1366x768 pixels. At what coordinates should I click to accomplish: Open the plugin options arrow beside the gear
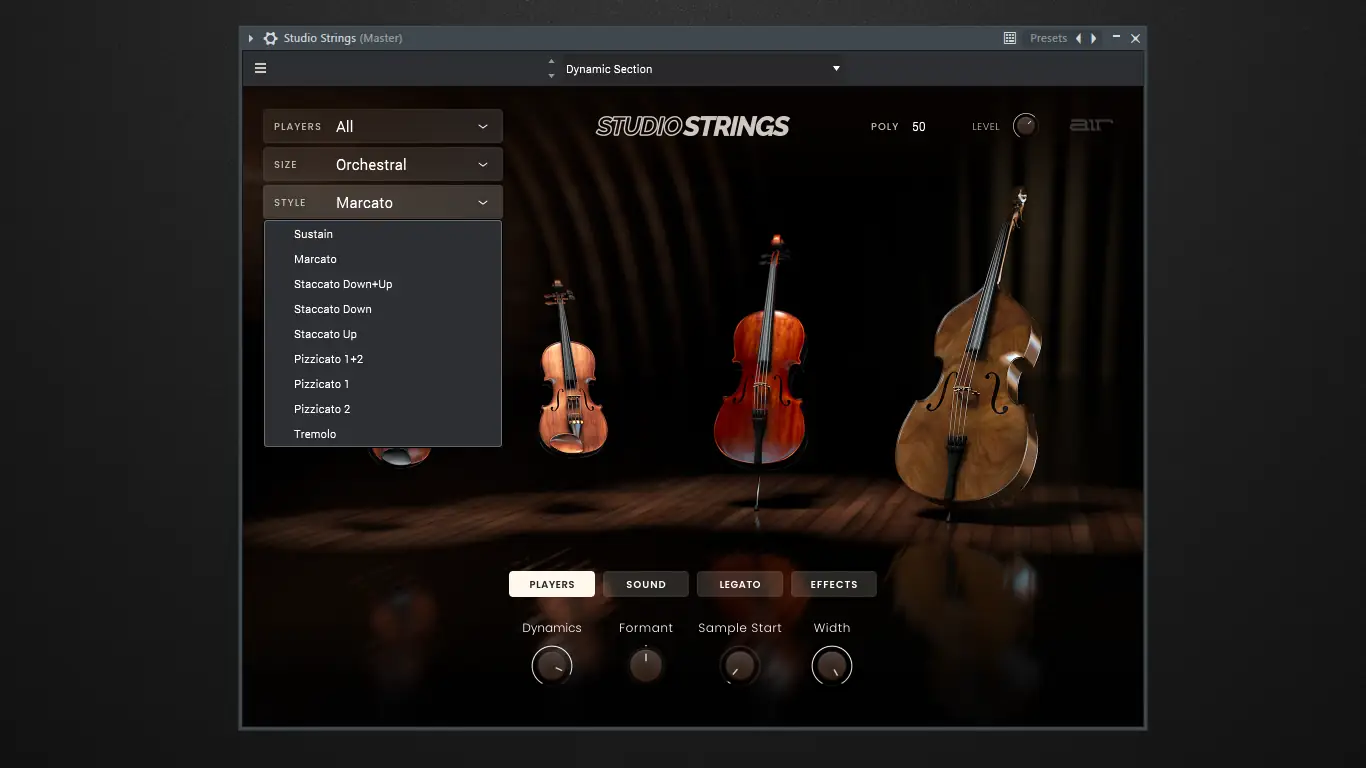point(251,38)
